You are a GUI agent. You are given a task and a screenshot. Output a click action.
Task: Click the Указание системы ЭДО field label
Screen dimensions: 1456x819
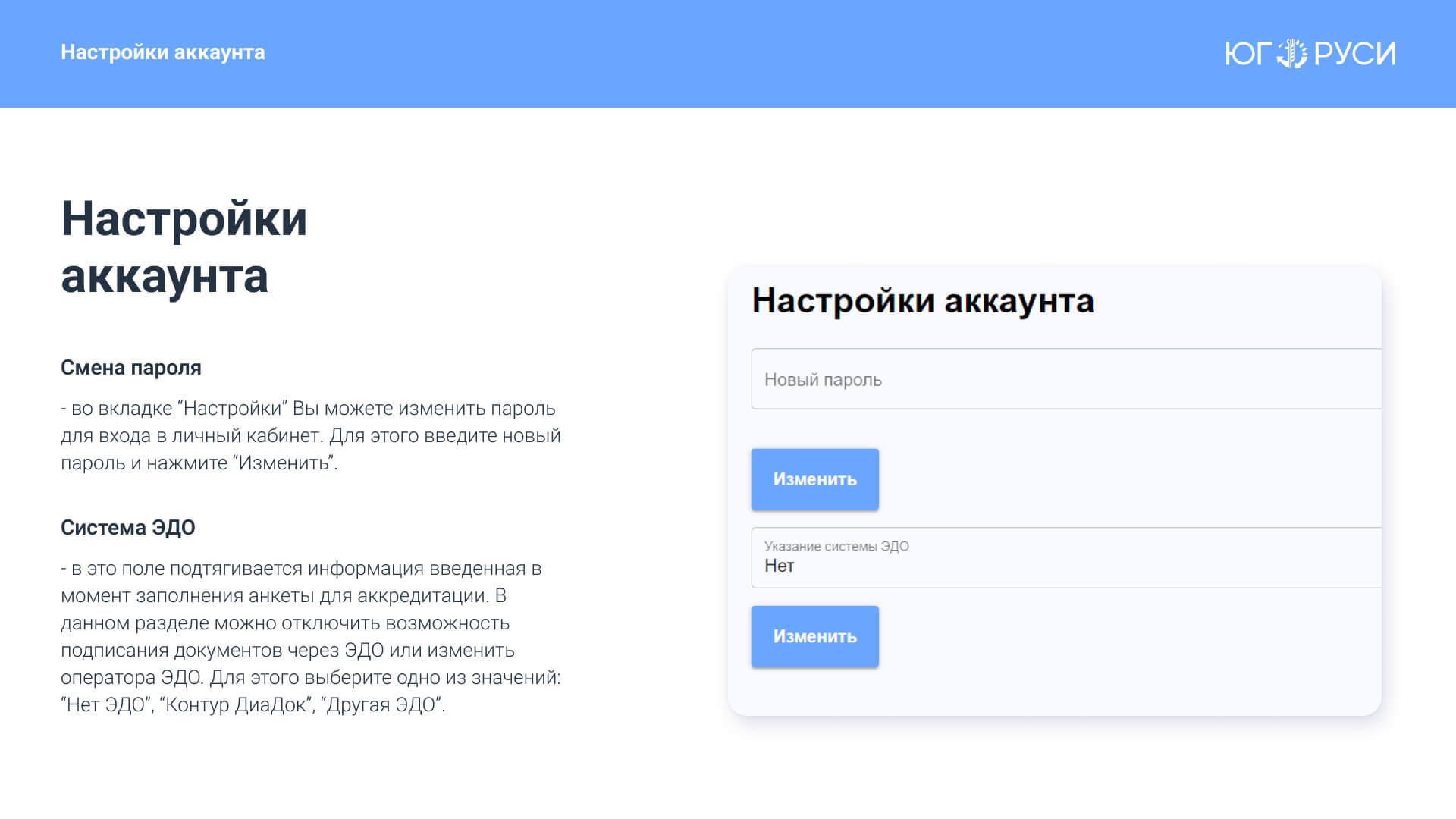(x=836, y=546)
